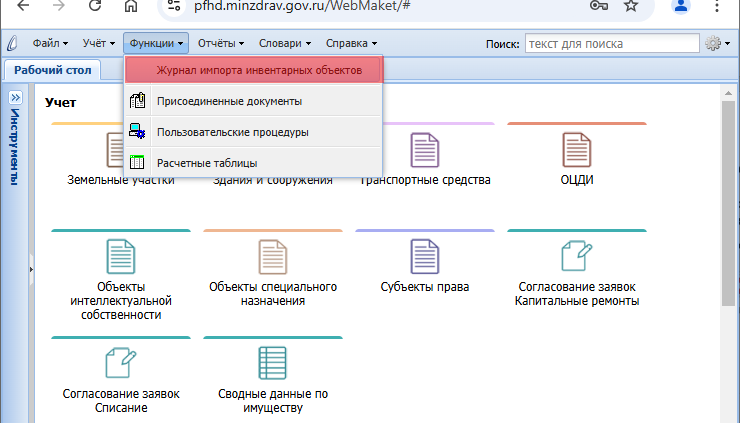
Task: Open the Учёт menu
Action: 99,43
